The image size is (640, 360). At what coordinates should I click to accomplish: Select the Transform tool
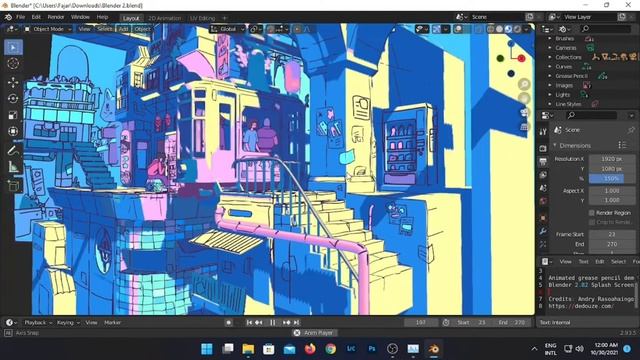[x=13, y=131]
